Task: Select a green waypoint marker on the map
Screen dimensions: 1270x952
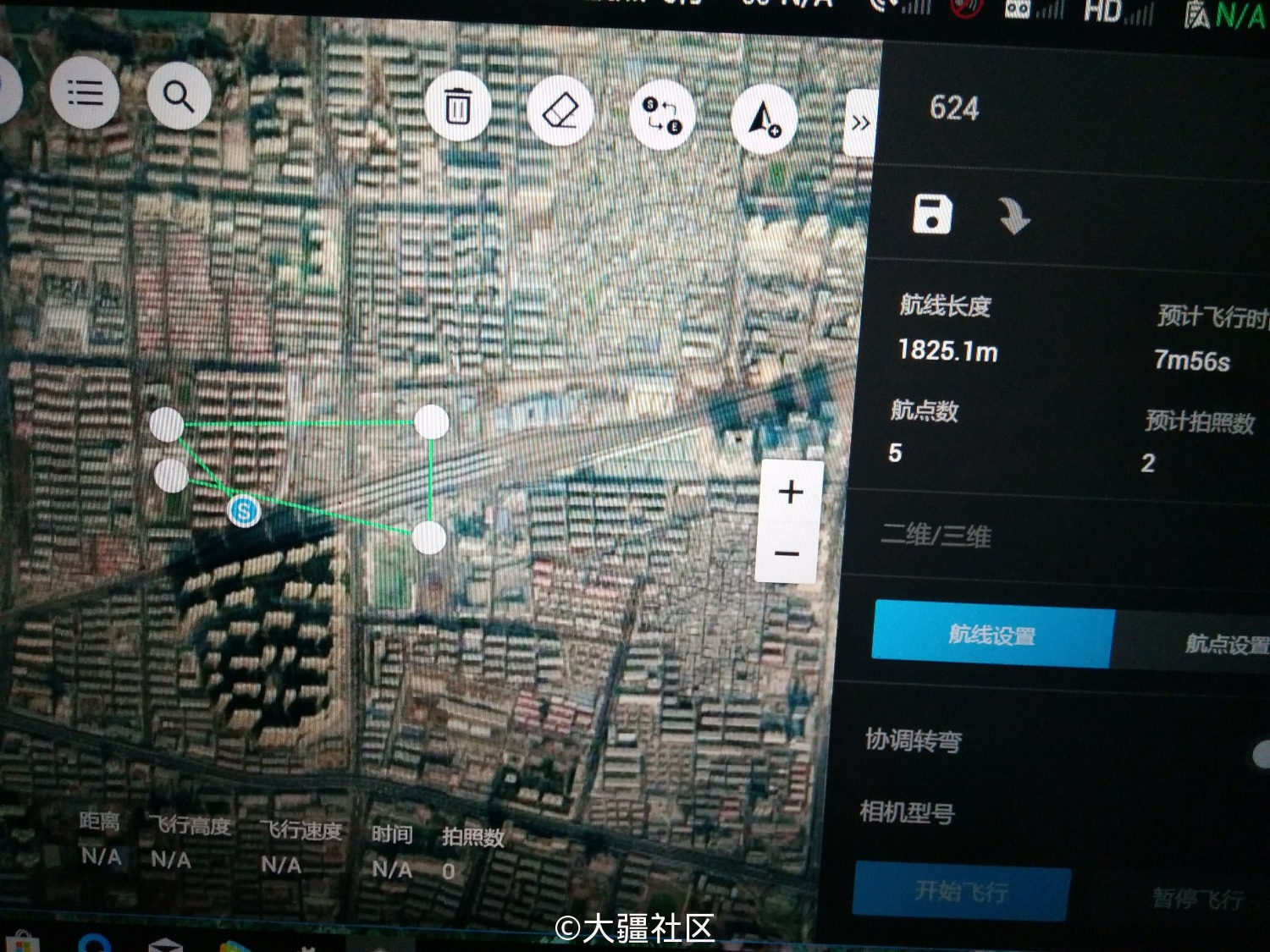Action: click(x=432, y=422)
